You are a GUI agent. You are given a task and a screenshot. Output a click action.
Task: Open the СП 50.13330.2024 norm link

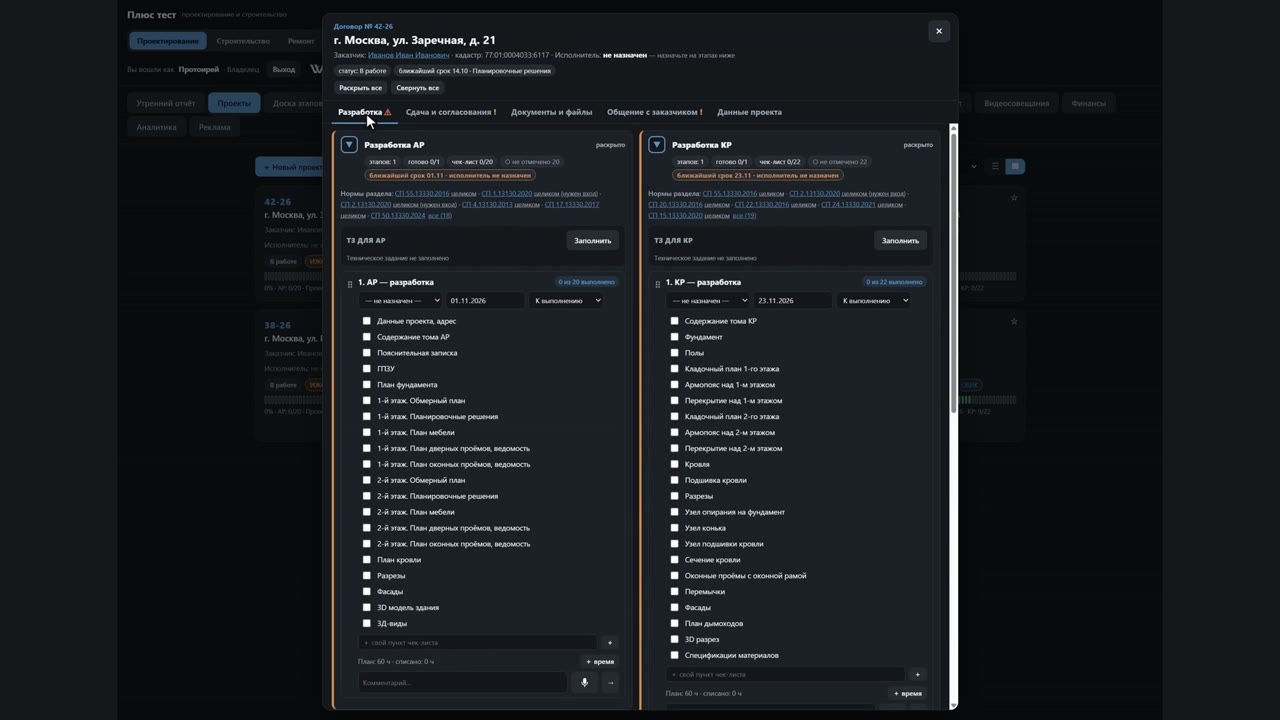coord(397,215)
